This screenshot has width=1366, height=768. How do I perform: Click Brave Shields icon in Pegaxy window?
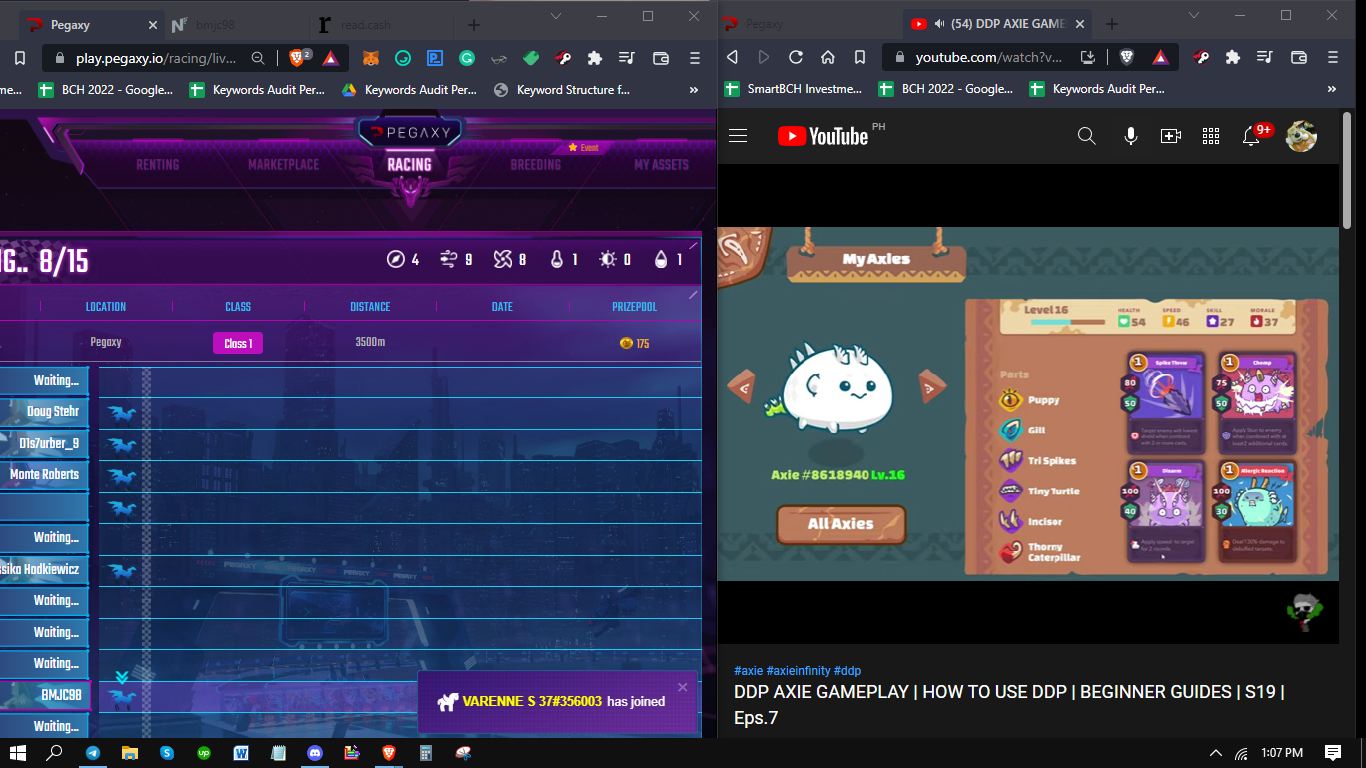(x=299, y=58)
